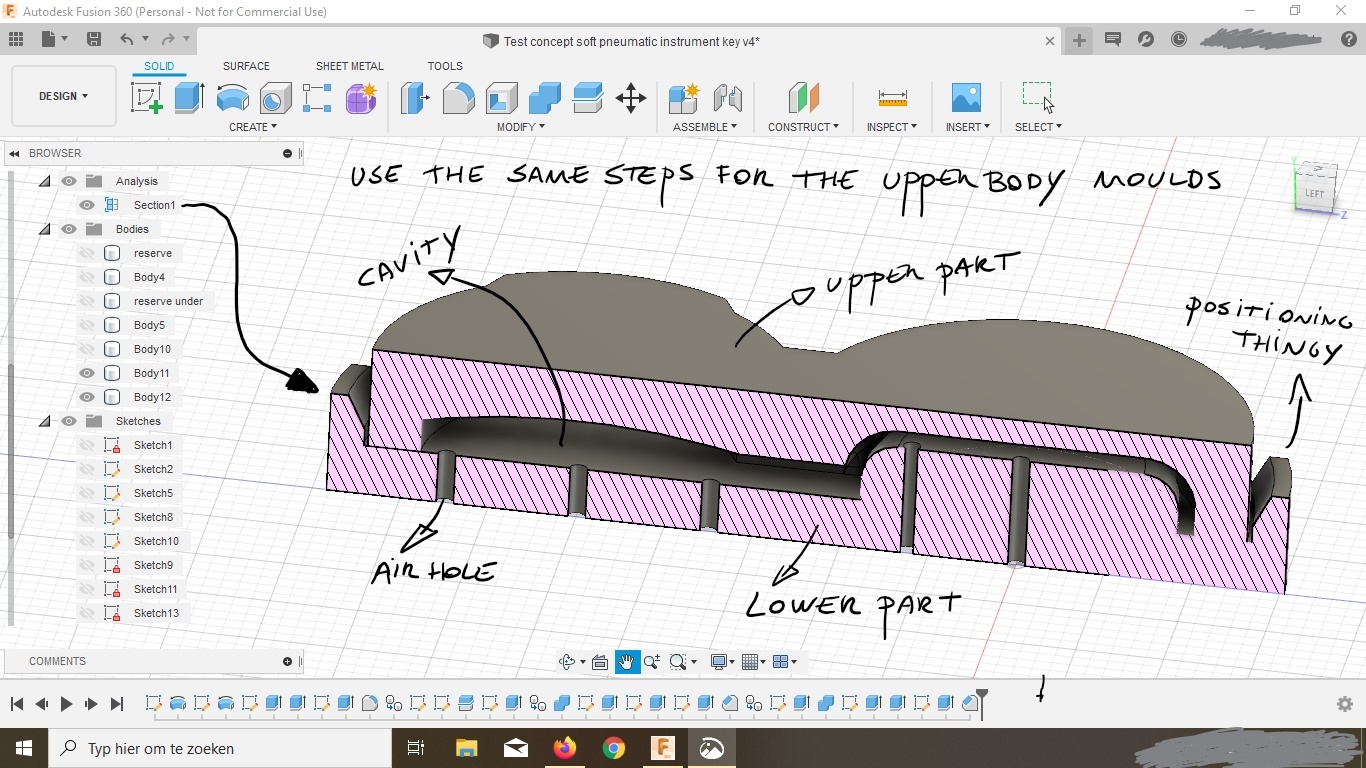Screen dimensions: 1366x768
Task: Go to the end of timeline
Action: (x=116, y=704)
